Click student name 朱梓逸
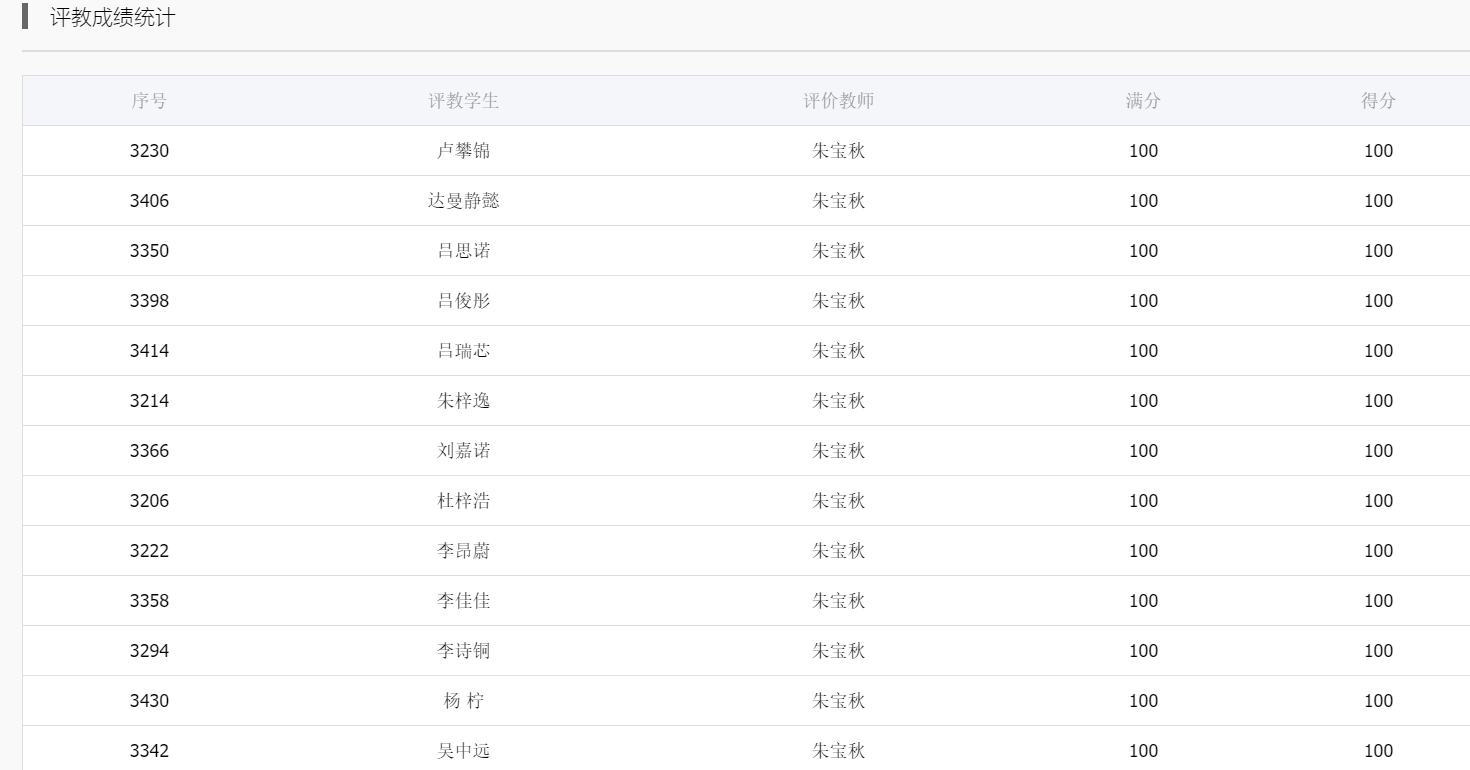Image resolution: width=1470 pixels, height=770 pixels. [463, 401]
